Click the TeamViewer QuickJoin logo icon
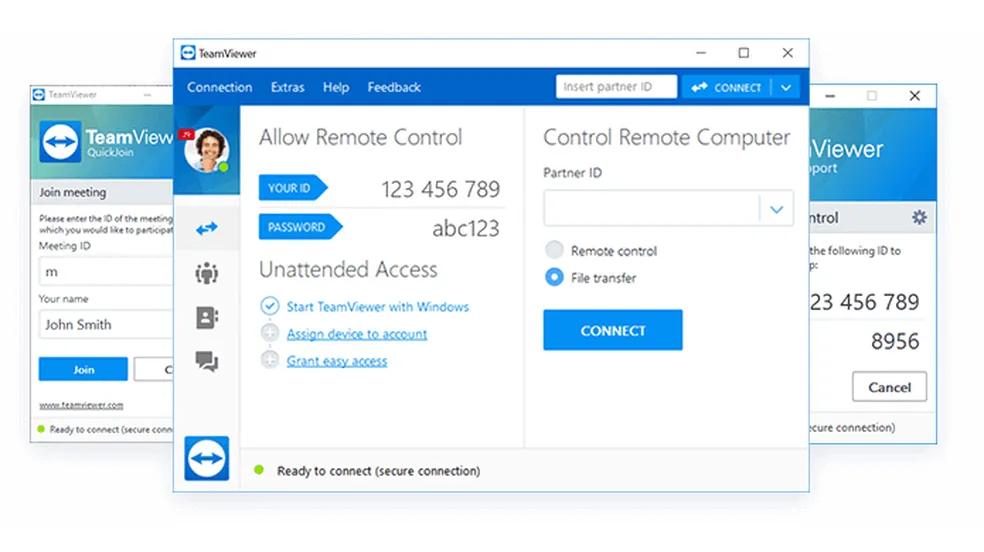Viewport: 984px width, 552px height. pyautogui.click(x=60, y=142)
